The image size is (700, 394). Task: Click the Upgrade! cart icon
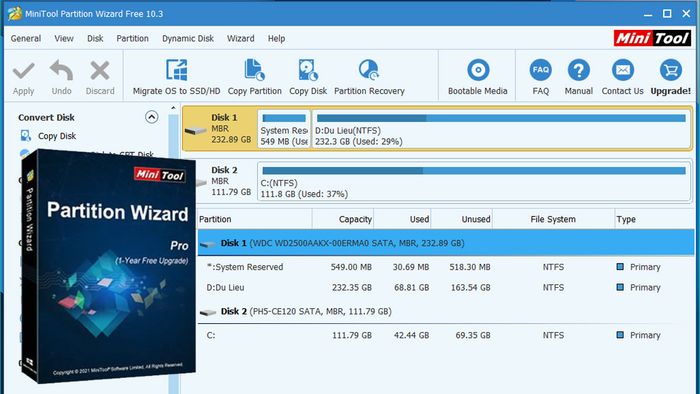(671, 70)
